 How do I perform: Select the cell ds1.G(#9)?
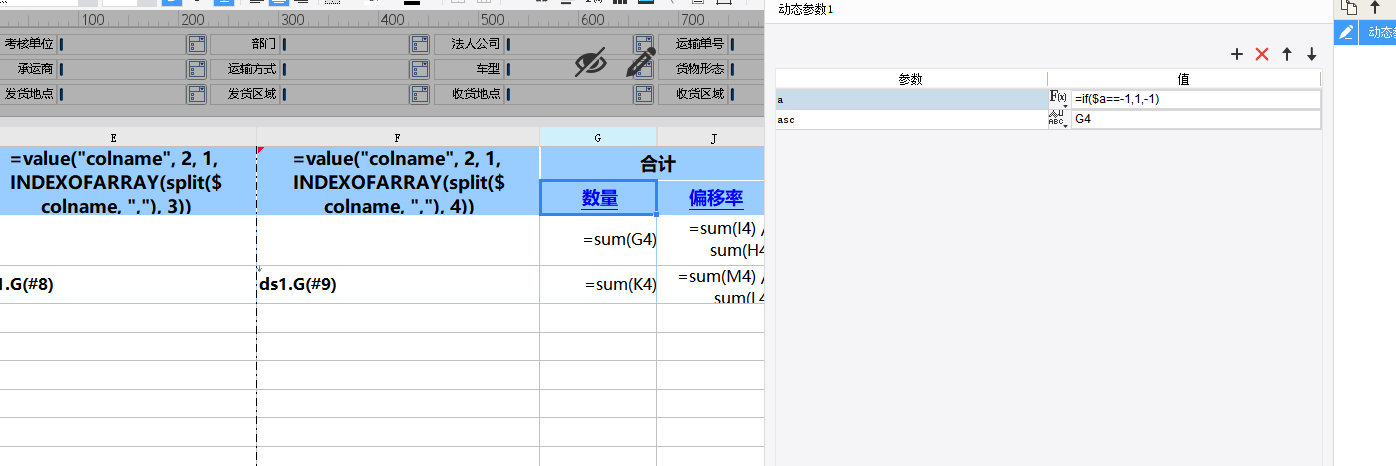tap(398, 285)
